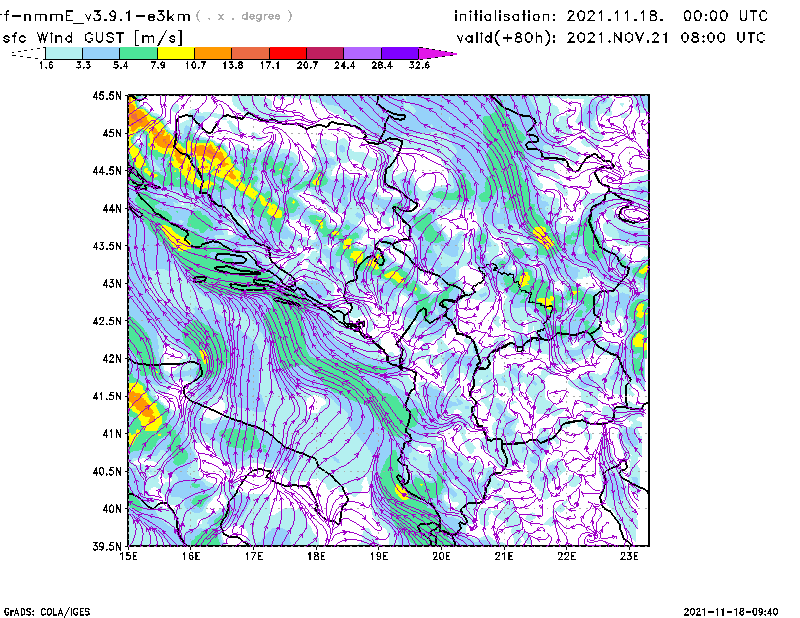
Task: Click the 39.5N latitude label
Action: [107, 546]
